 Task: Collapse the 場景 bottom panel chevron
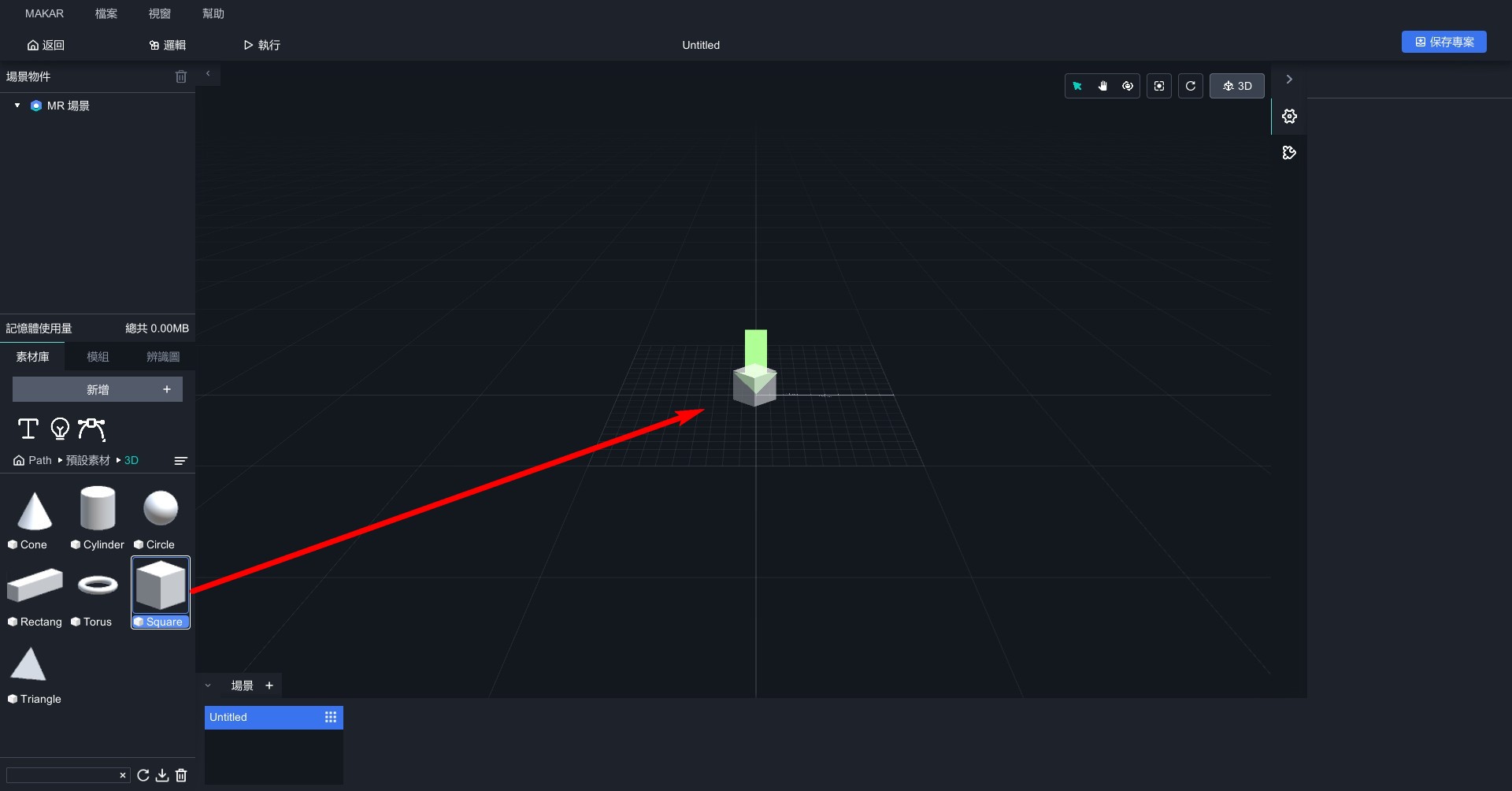pyautogui.click(x=208, y=685)
